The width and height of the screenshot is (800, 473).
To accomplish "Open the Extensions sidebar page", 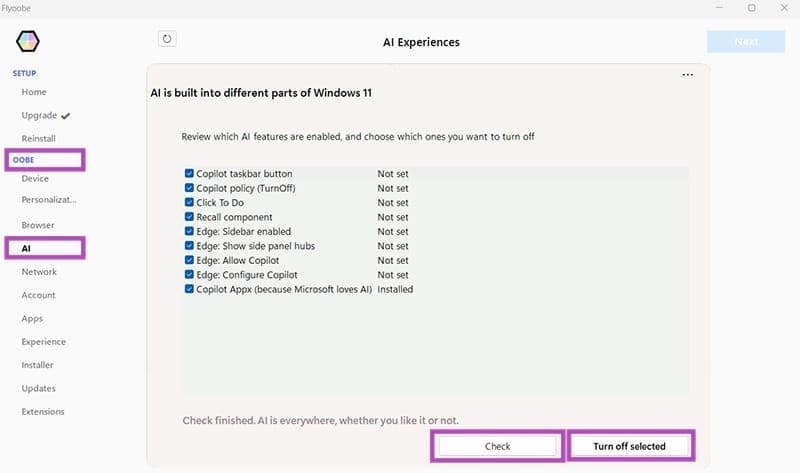I will (x=43, y=412).
